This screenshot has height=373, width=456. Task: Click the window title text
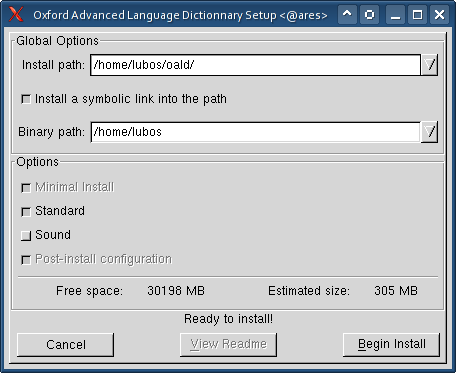click(x=180, y=15)
